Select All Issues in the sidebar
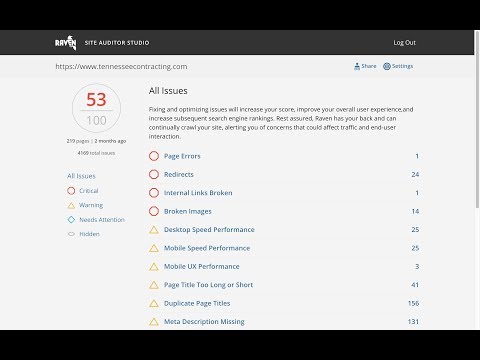480x360 pixels. [81, 176]
